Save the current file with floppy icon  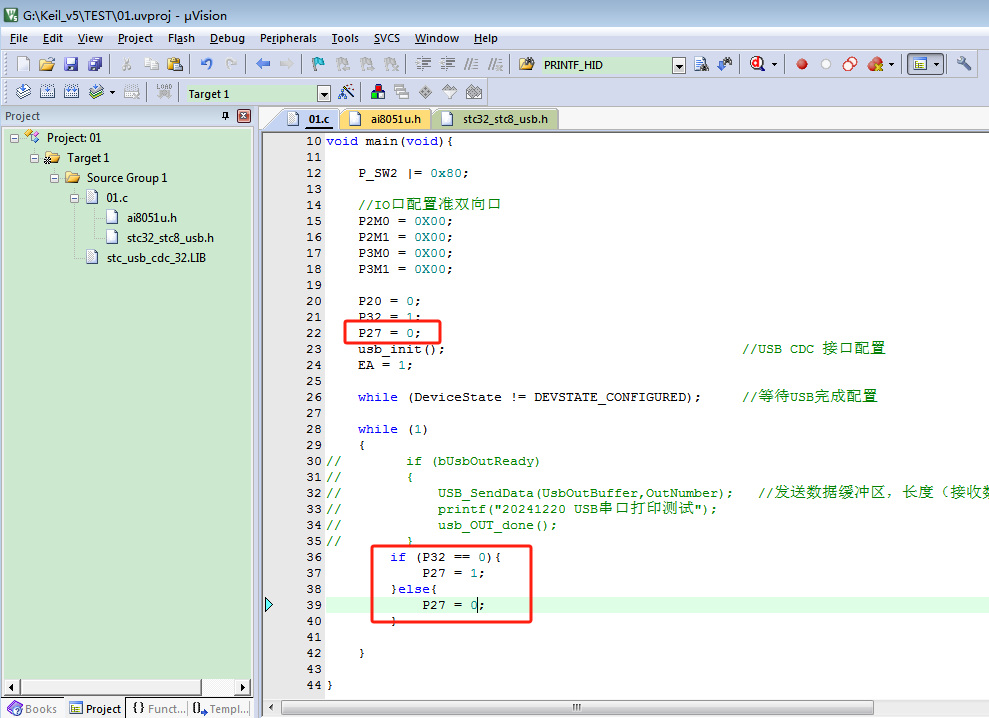point(71,64)
